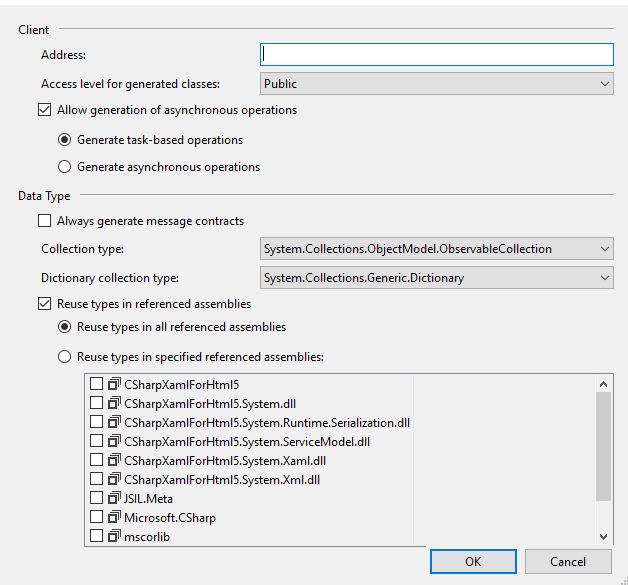Select Reuse types in all referenced assemblies
628x585 pixels.
(64, 327)
